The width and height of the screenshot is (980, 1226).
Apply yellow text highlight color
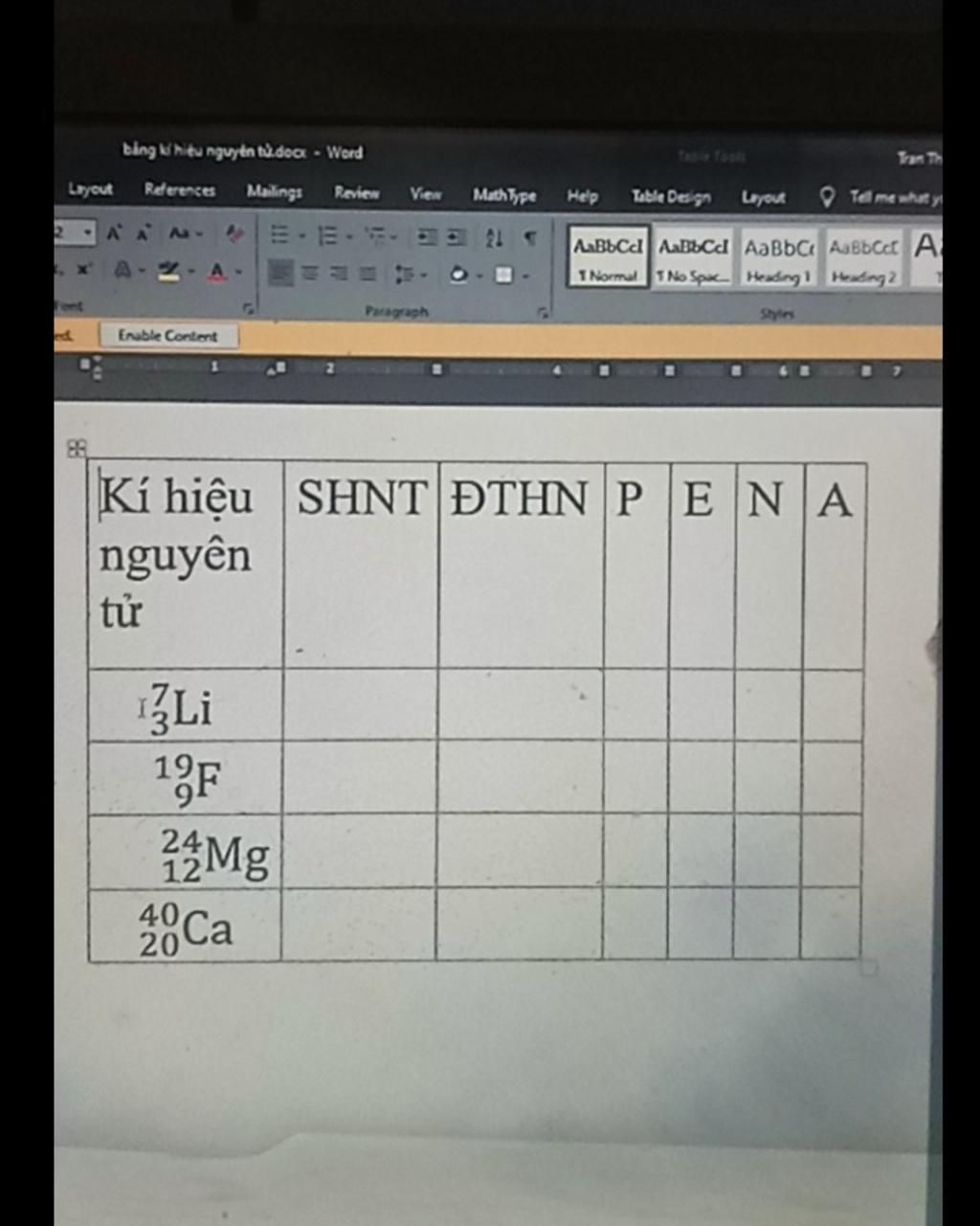tap(169, 272)
